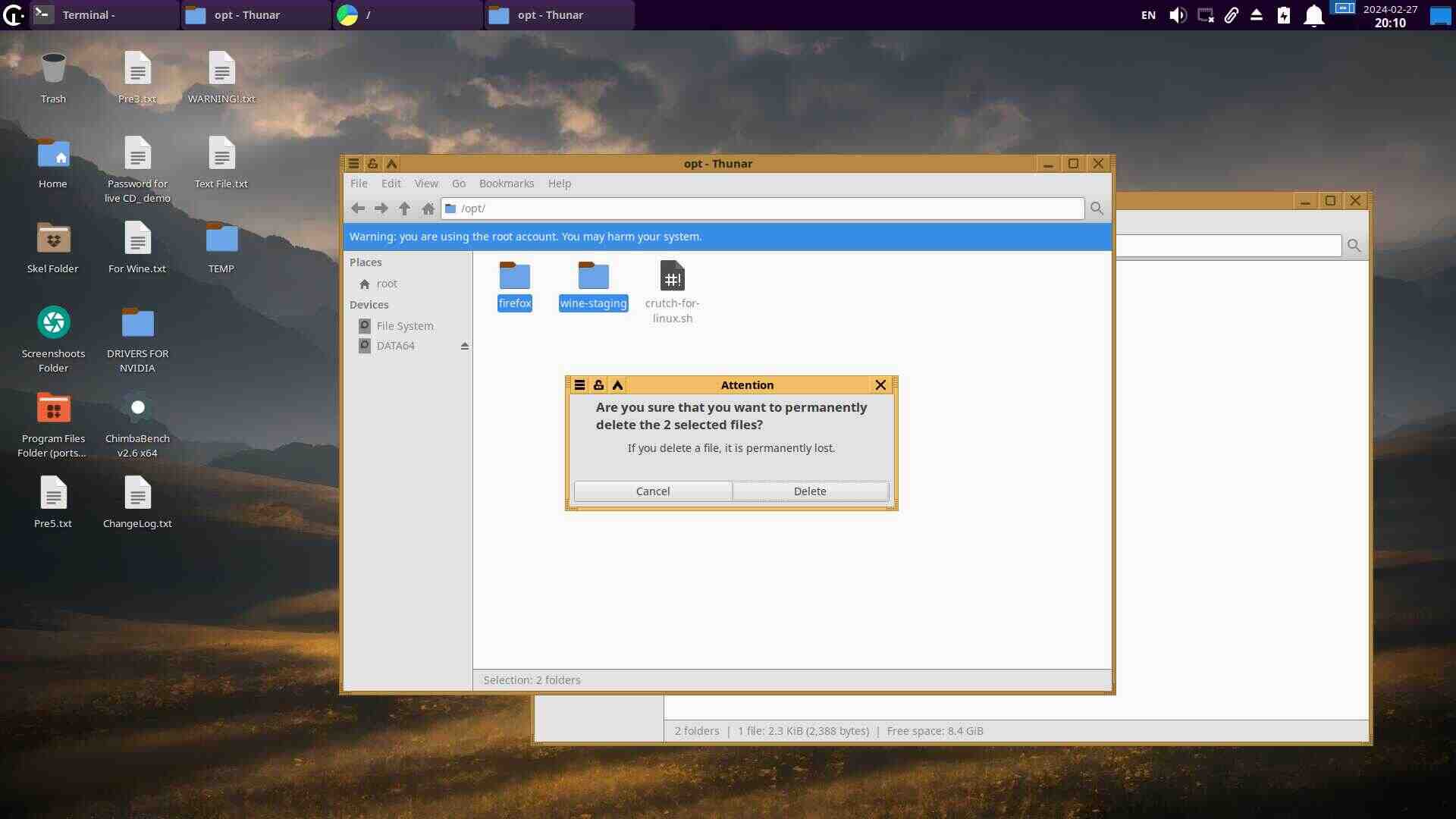Screen dimensions: 1456x819
Task: Click the search magnifier in Thunar toolbar
Action: point(1097,209)
